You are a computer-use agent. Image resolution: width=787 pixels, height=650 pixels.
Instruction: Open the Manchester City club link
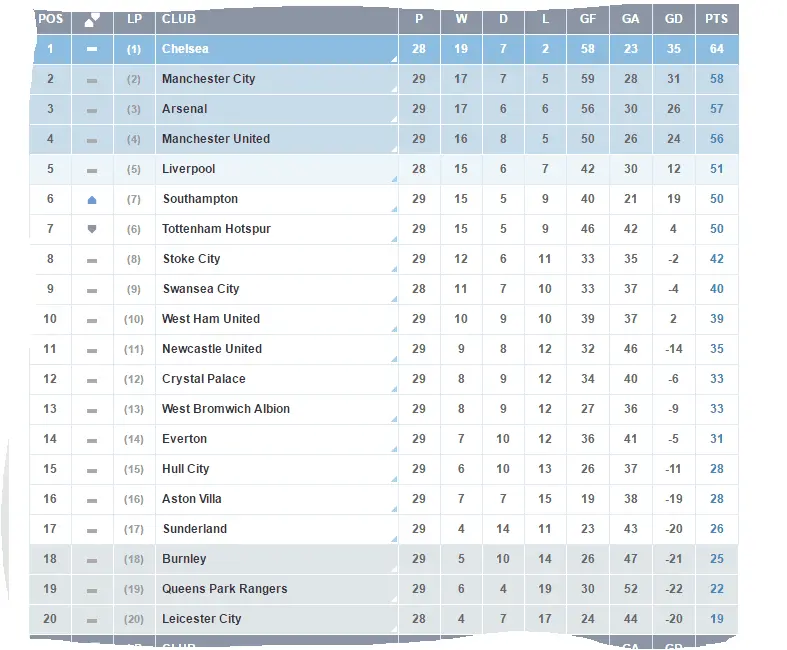click(x=208, y=79)
